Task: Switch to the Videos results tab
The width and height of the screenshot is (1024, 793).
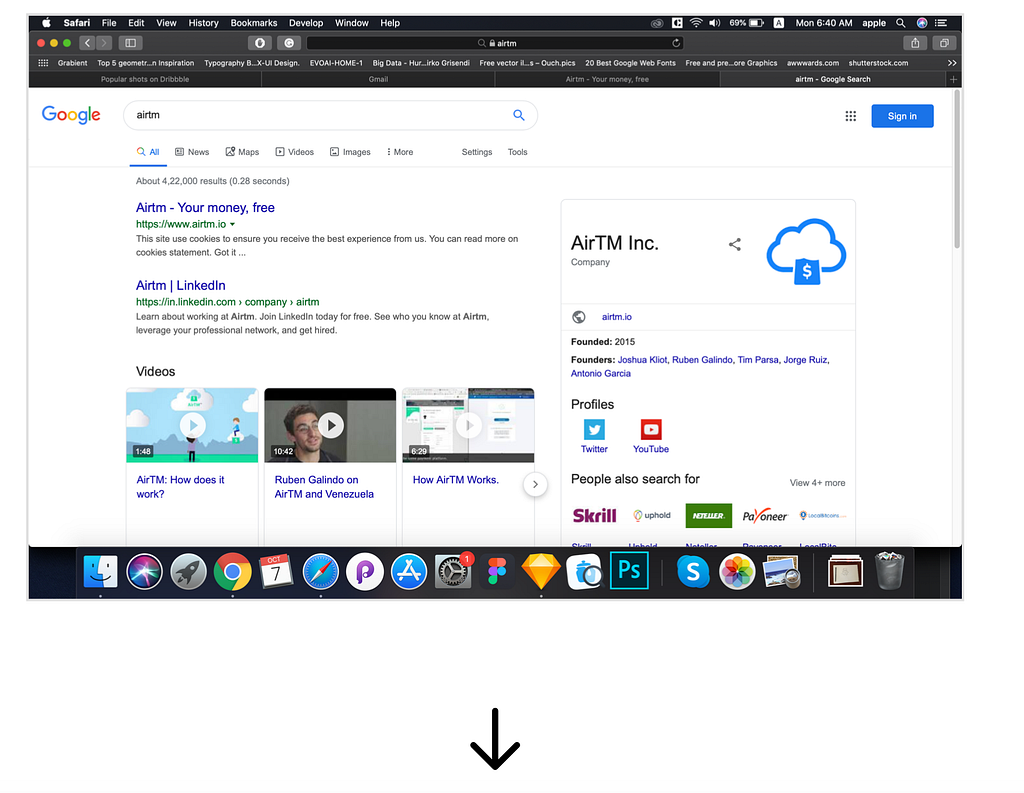Action: point(295,152)
